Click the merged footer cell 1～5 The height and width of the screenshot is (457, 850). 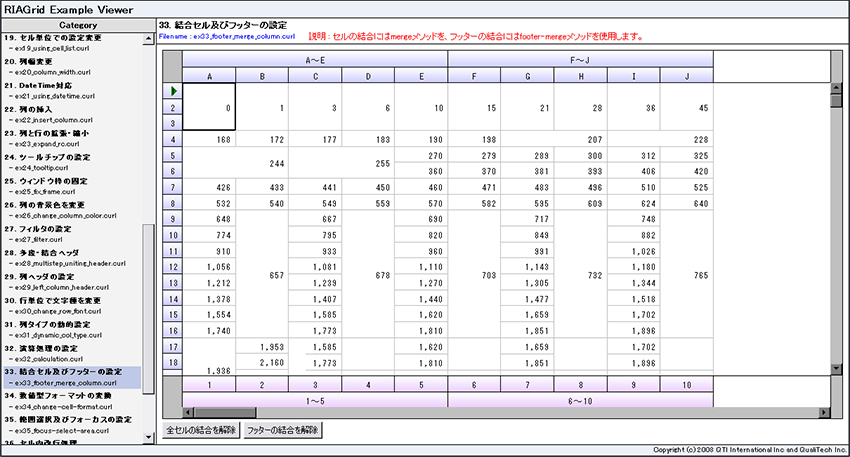[314, 398]
